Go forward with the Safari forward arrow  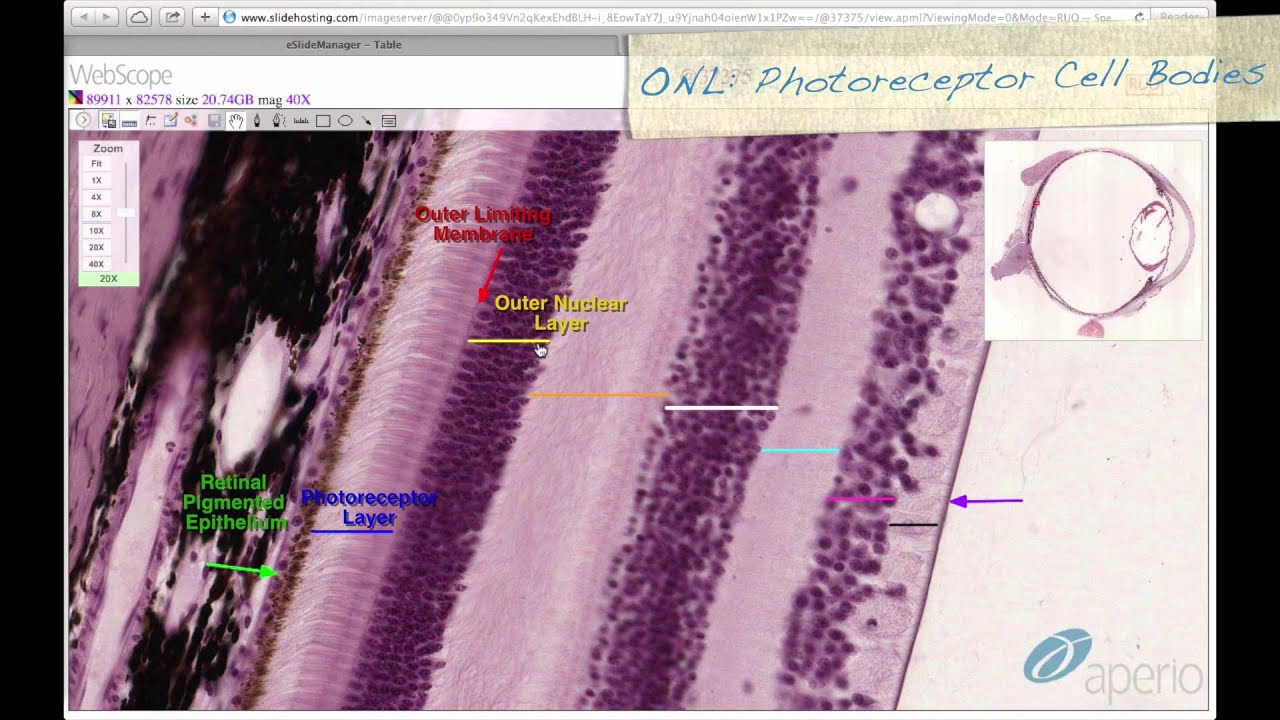107,17
